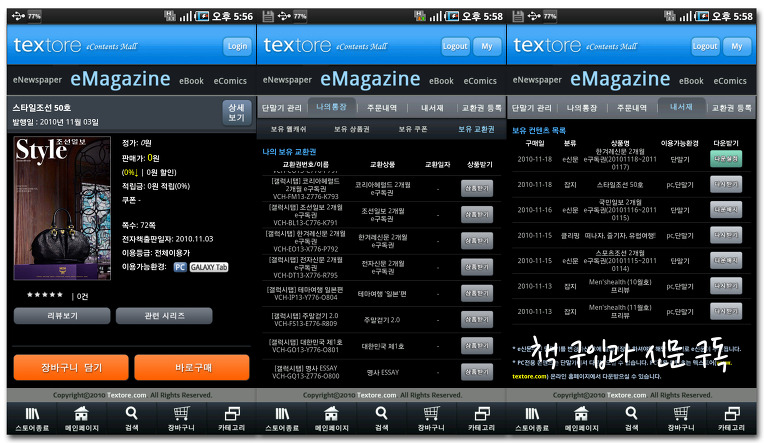Viewport: 764px width, 443px height.
Task: Open the 상세보기 detail button
Action: (x=236, y=114)
